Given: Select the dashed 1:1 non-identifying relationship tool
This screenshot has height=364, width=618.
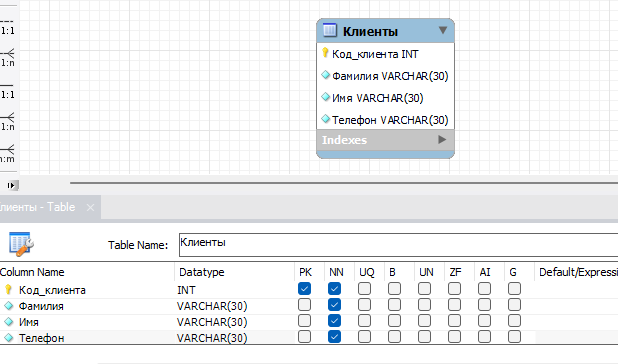Looking at the screenshot, I should [7, 27].
